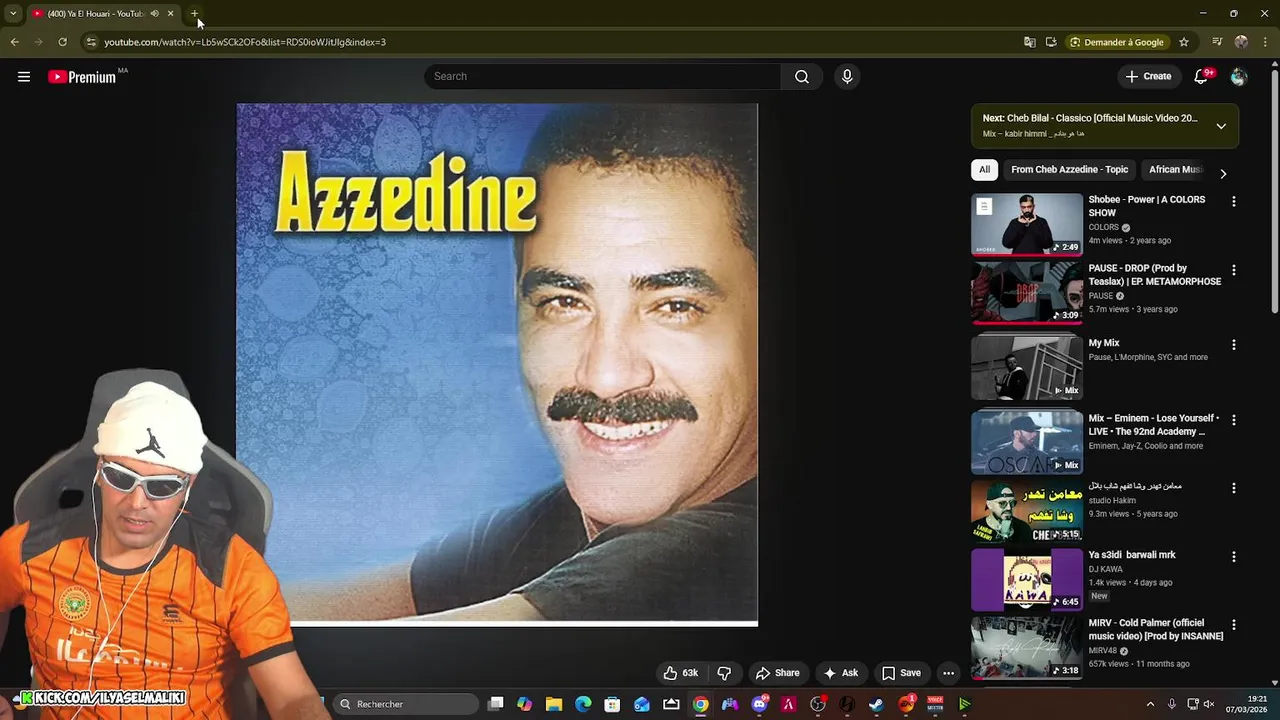This screenshot has height=720, width=1280.
Task: Open Microsoft Store from taskbar
Action: tap(612, 704)
